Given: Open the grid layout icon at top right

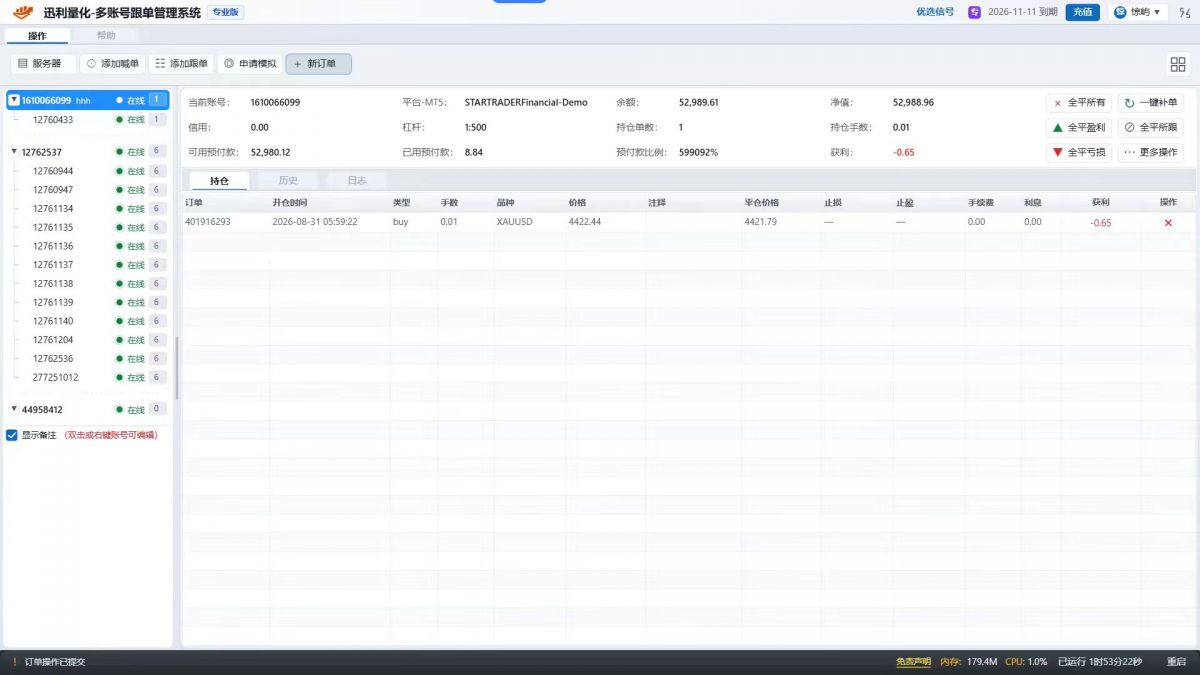Looking at the screenshot, I should click(x=1177, y=64).
